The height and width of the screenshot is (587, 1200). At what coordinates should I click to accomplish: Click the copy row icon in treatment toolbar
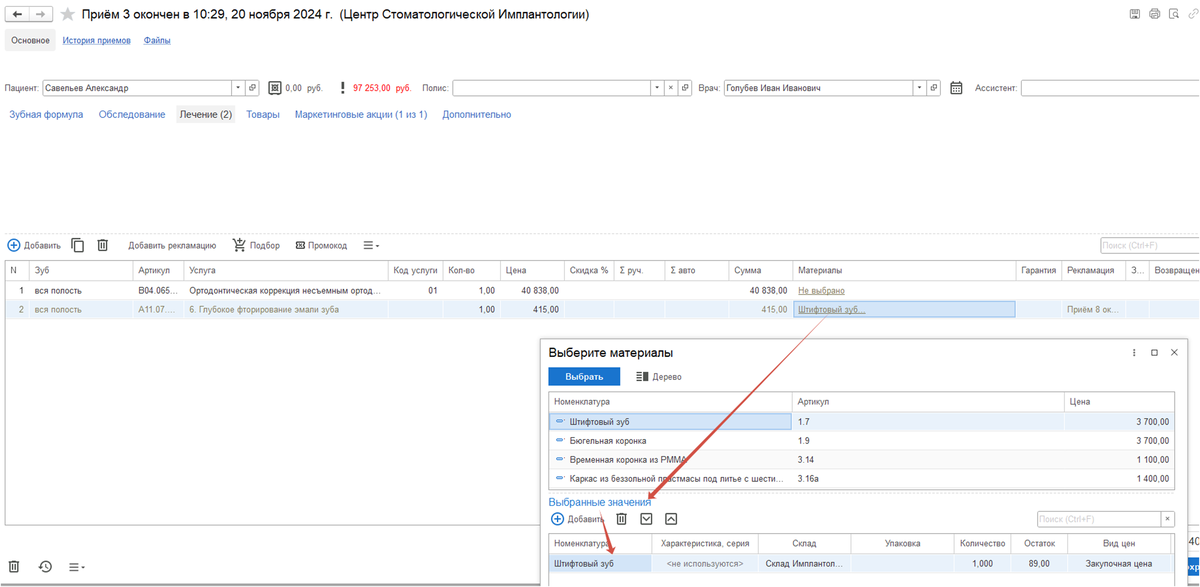(77, 245)
